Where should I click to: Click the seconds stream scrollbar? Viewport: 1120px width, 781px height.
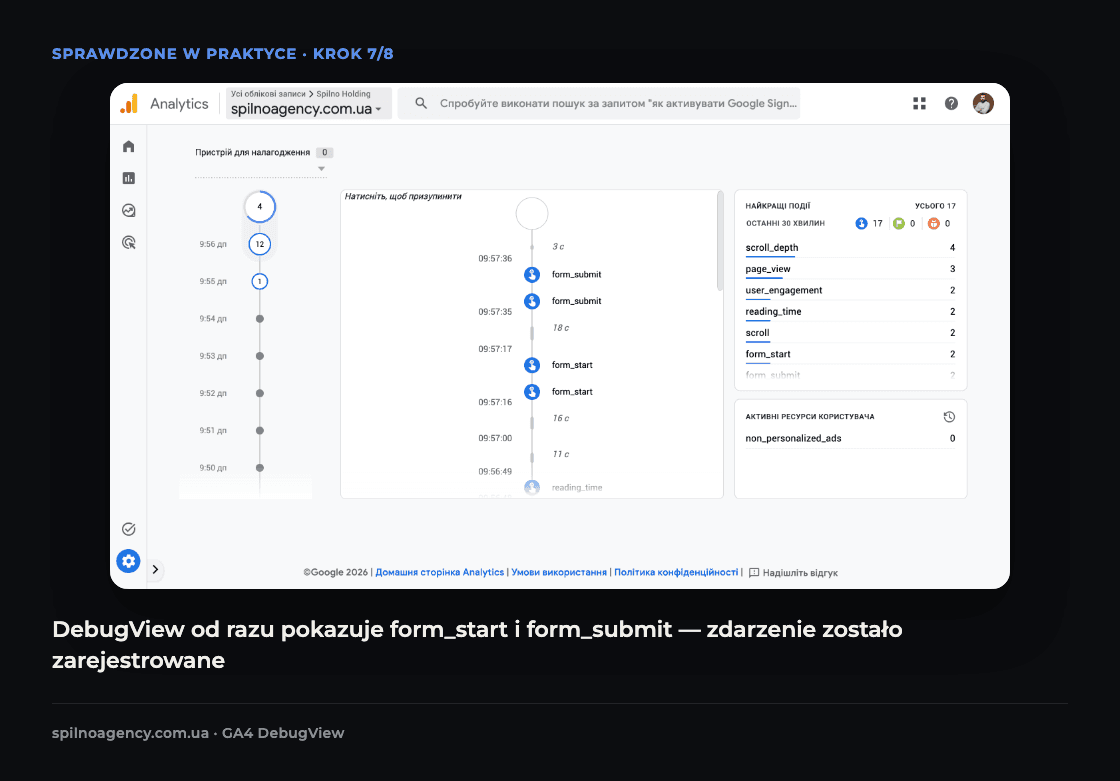(x=720, y=241)
